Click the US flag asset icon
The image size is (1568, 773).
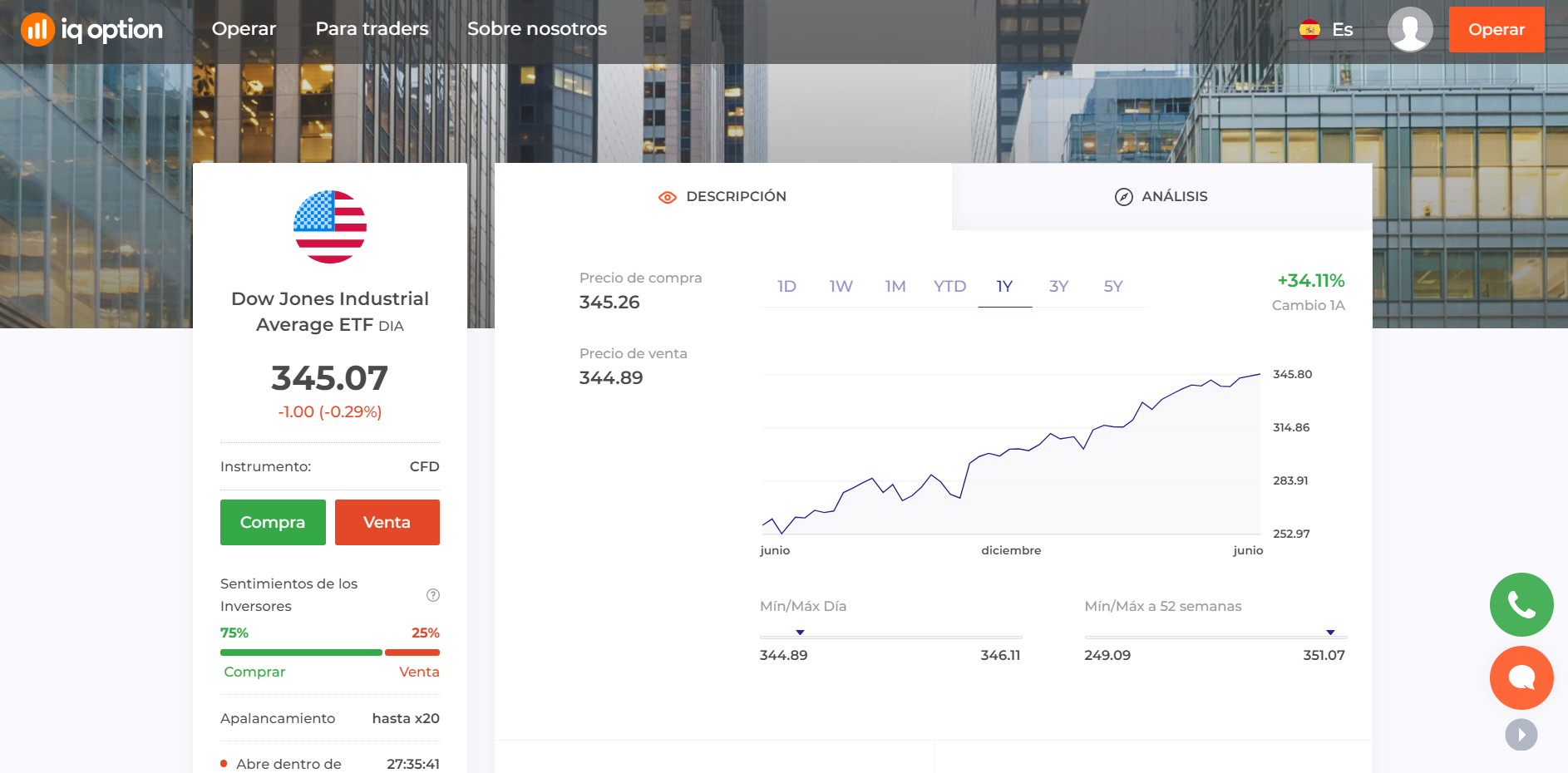pos(330,227)
